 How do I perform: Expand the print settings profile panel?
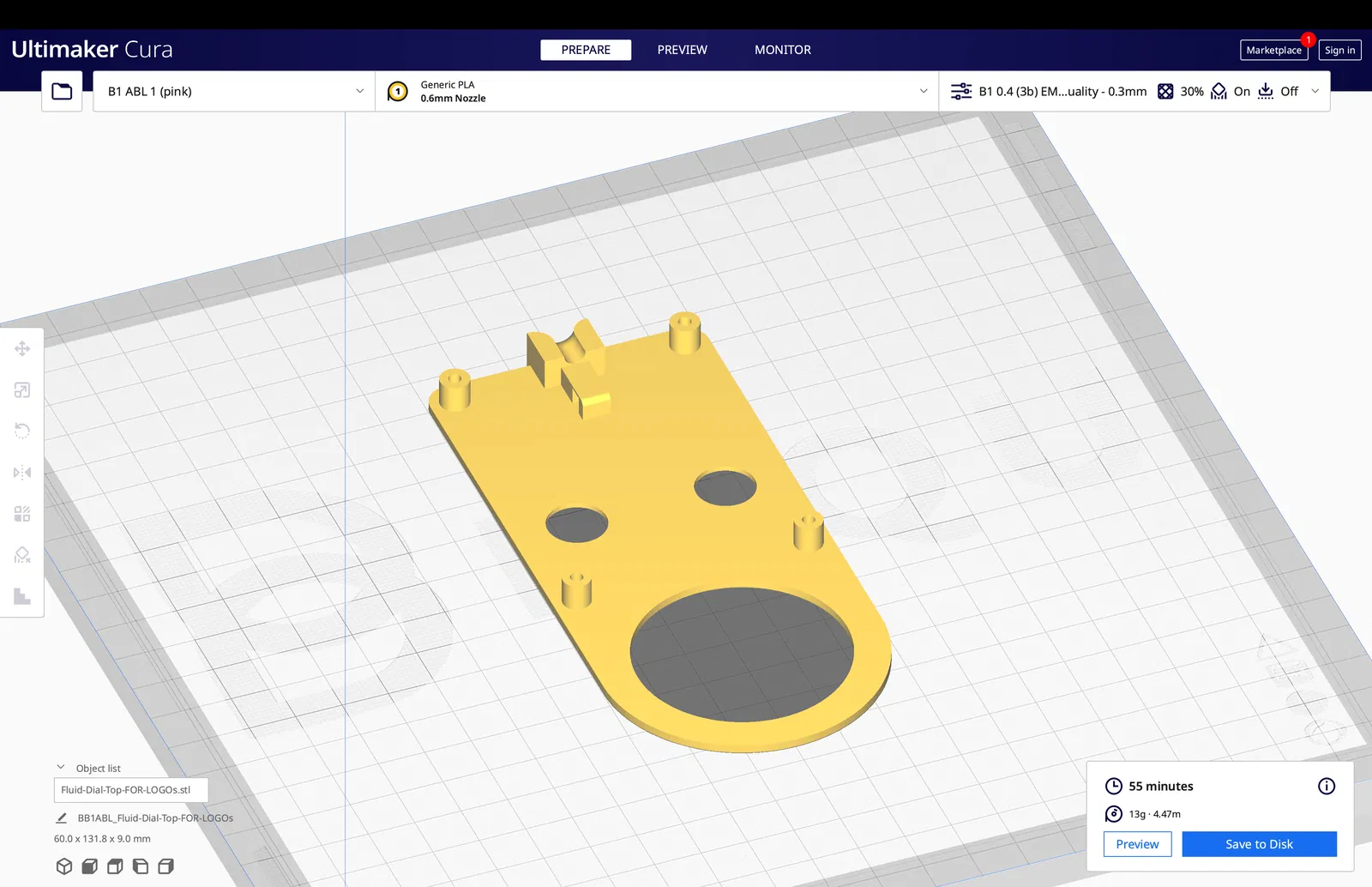1134,91
